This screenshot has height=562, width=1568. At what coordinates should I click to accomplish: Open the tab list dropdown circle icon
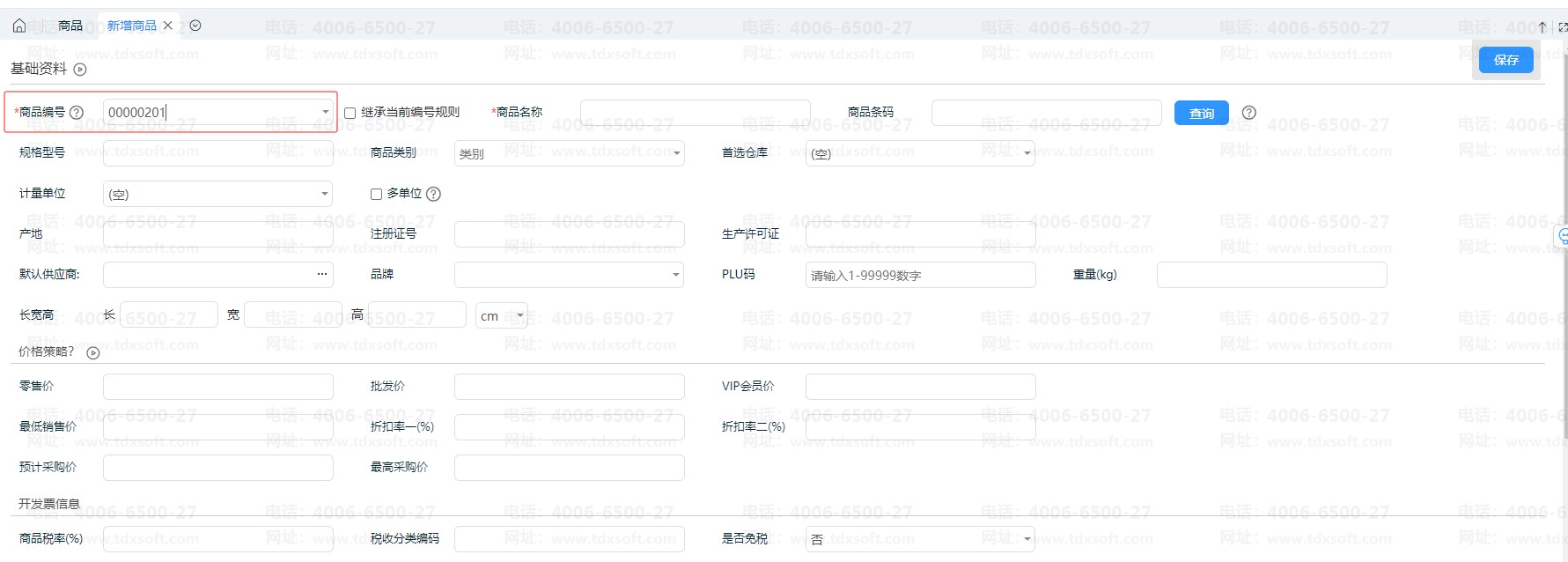pos(195,26)
